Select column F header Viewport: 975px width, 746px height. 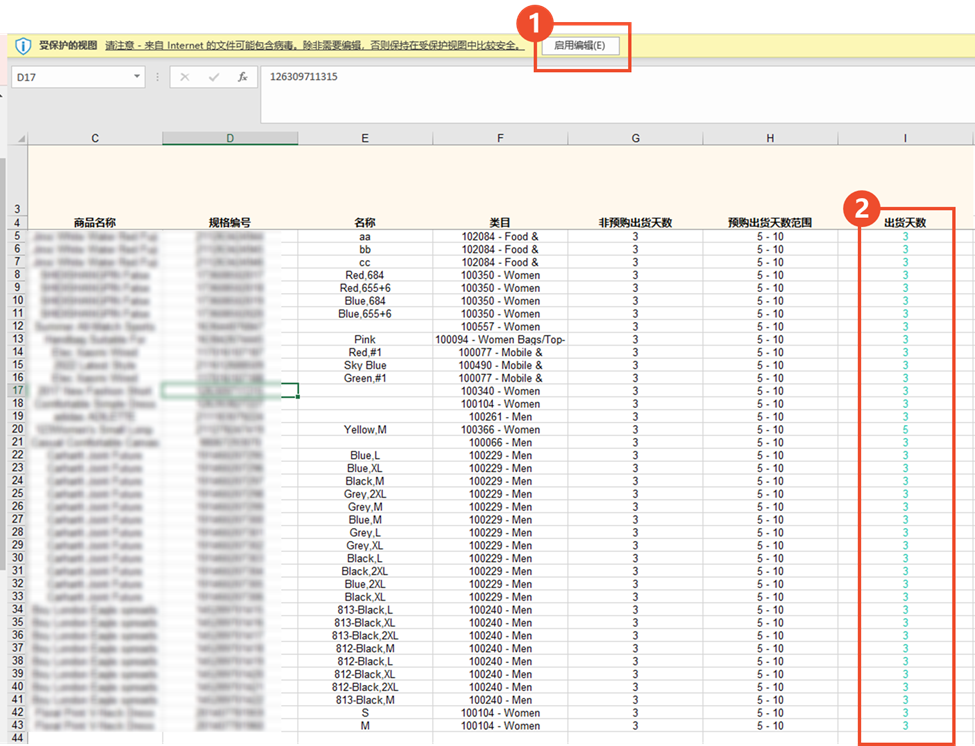click(x=500, y=138)
